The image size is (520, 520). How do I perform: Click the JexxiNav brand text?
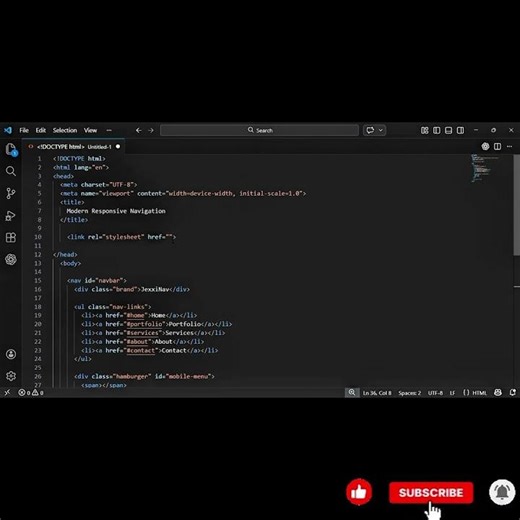click(155, 289)
